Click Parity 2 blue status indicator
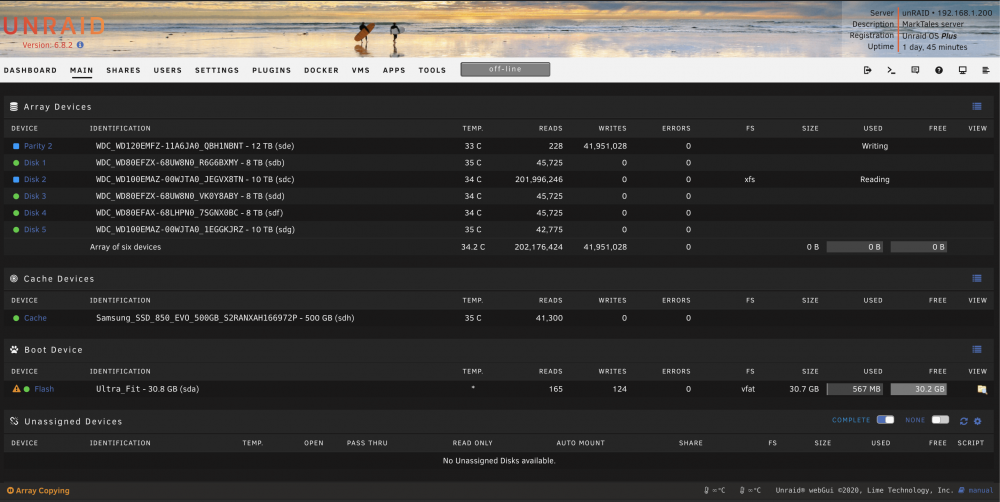Image resolution: width=1000 pixels, height=502 pixels. coord(16,146)
